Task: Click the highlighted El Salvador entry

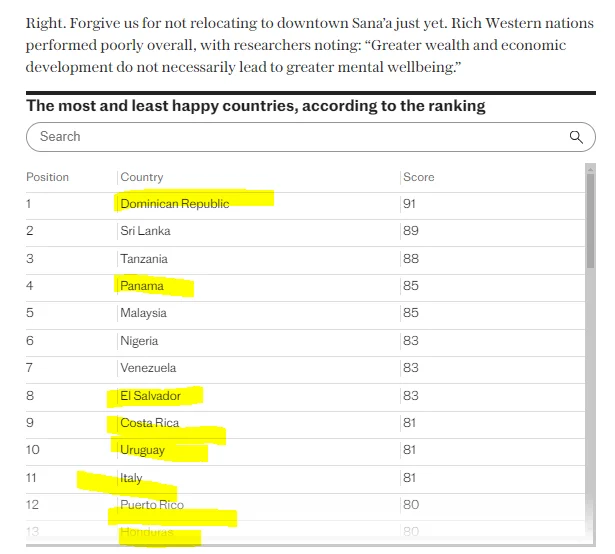Action: pyautogui.click(x=151, y=396)
